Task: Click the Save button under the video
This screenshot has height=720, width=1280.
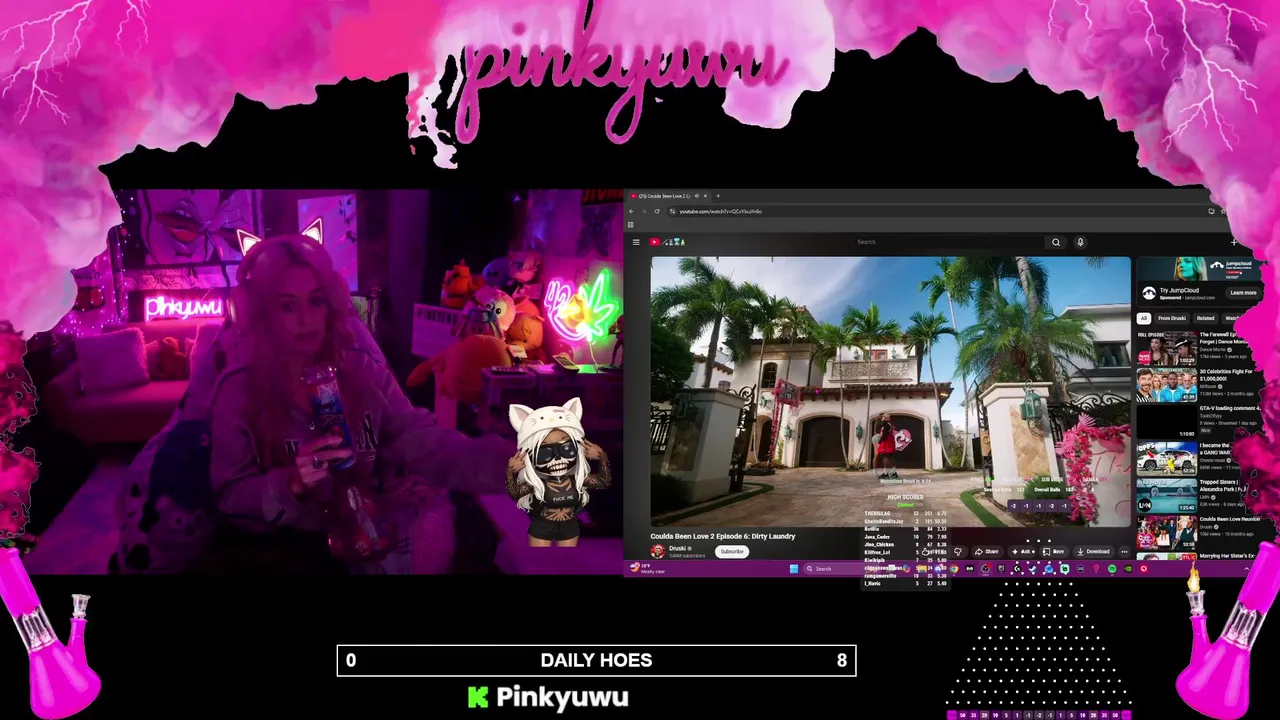Action: [1053, 551]
